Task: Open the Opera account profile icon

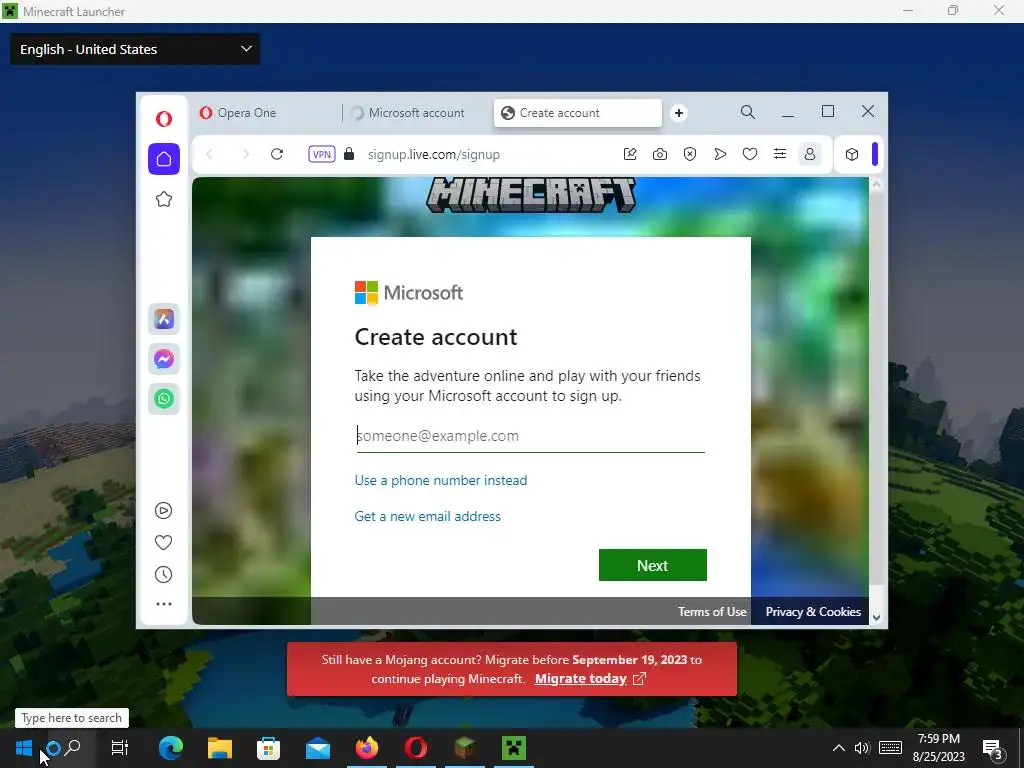Action: [810, 154]
